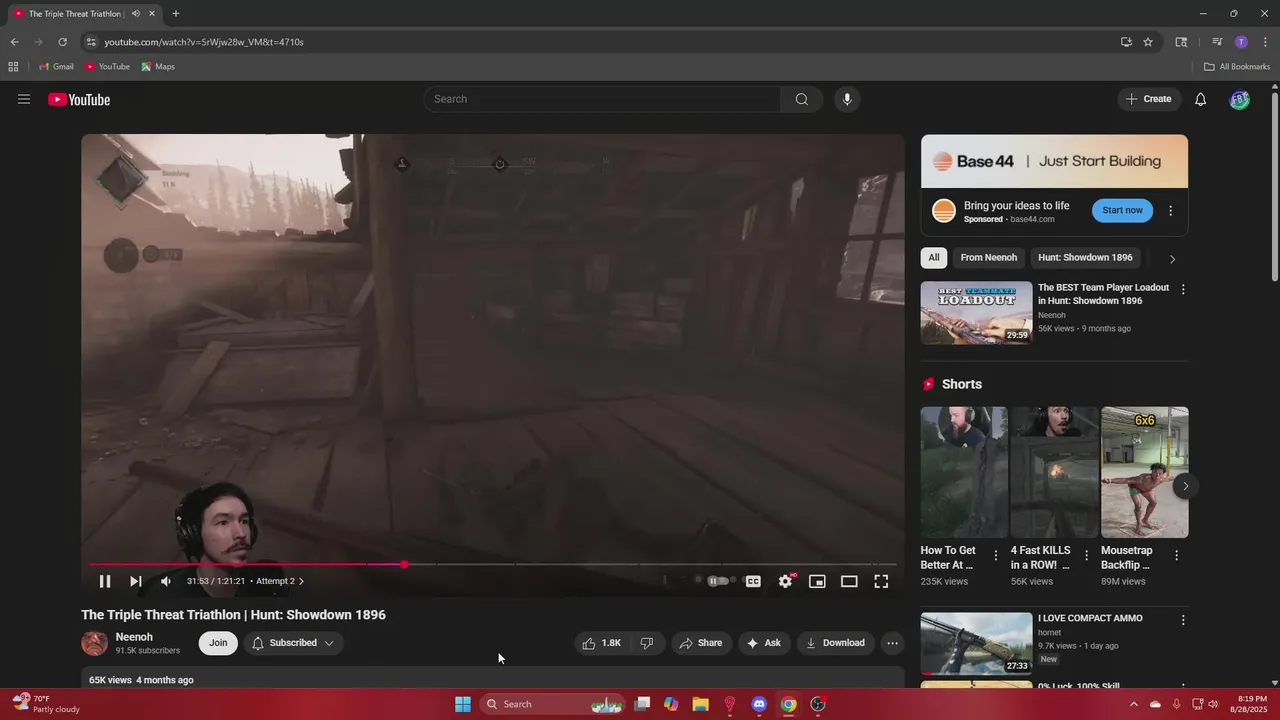The image size is (1280, 720).
Task: Open Maps bookmark
Action: [x=158, y=67]
